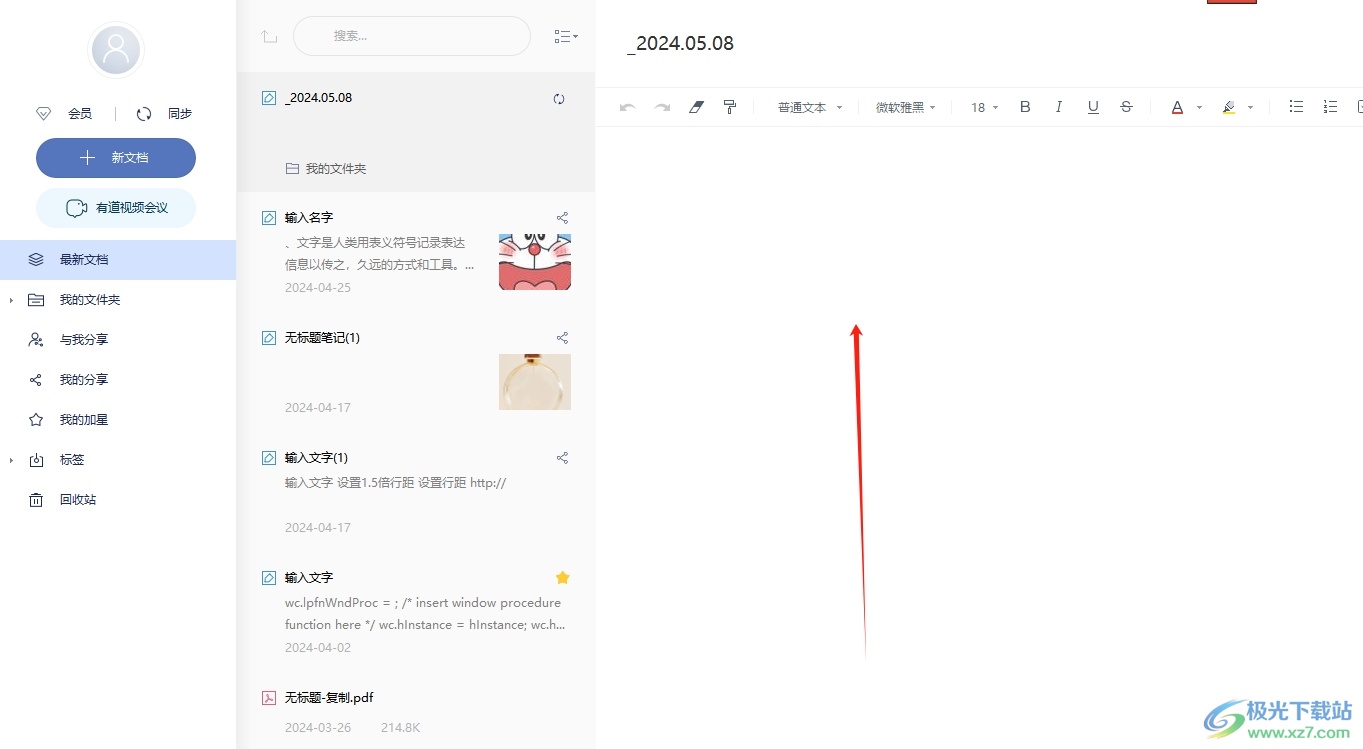The image size is (1363, 749).
Task: Open the highlight color picker arrow
Action: click(x=1250, y=108)
